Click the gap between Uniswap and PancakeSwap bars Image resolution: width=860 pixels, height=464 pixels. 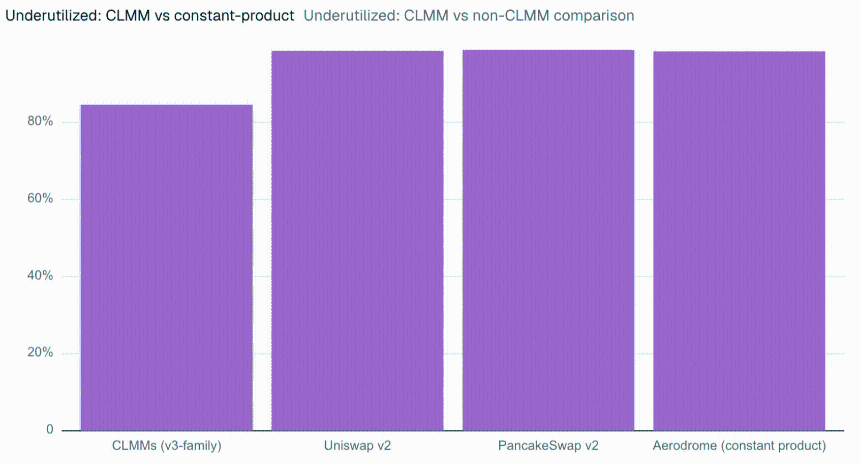453,241
